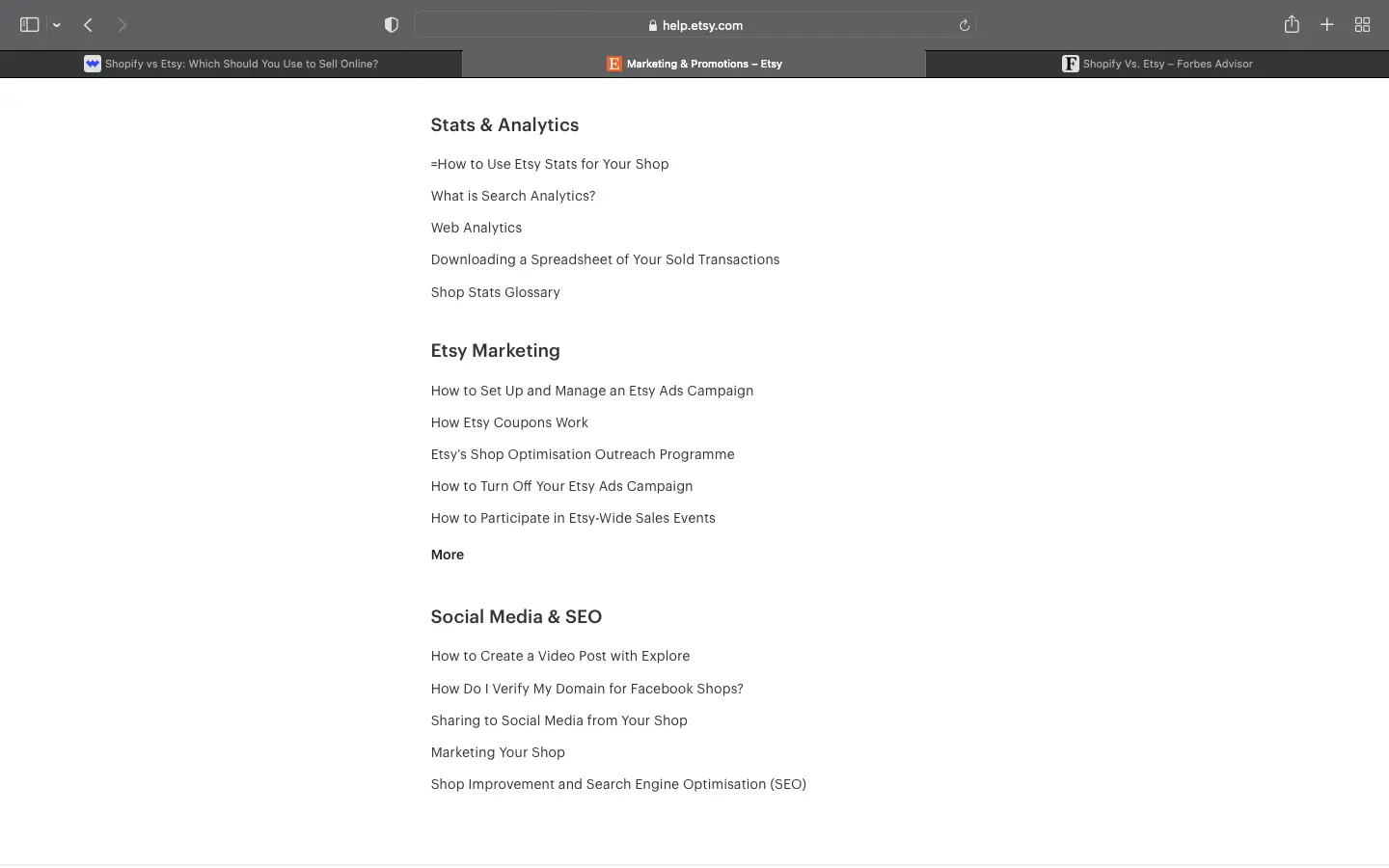Select the Marketing & Promotions – Etsy tab
Screen dimensions: 1389x868
click(694, 64)
